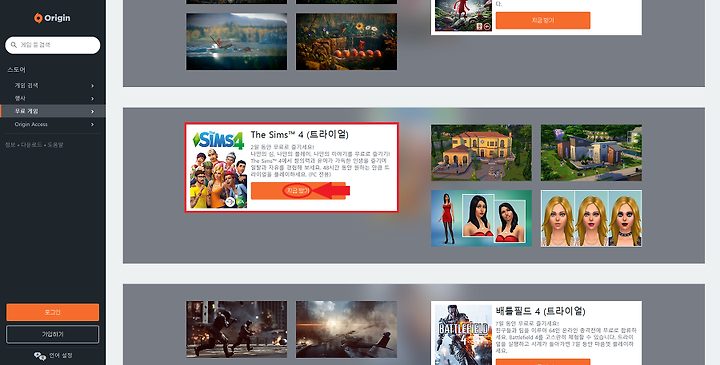
Task: Click 지금 받기 button in top game card
Action: (543, 20)
